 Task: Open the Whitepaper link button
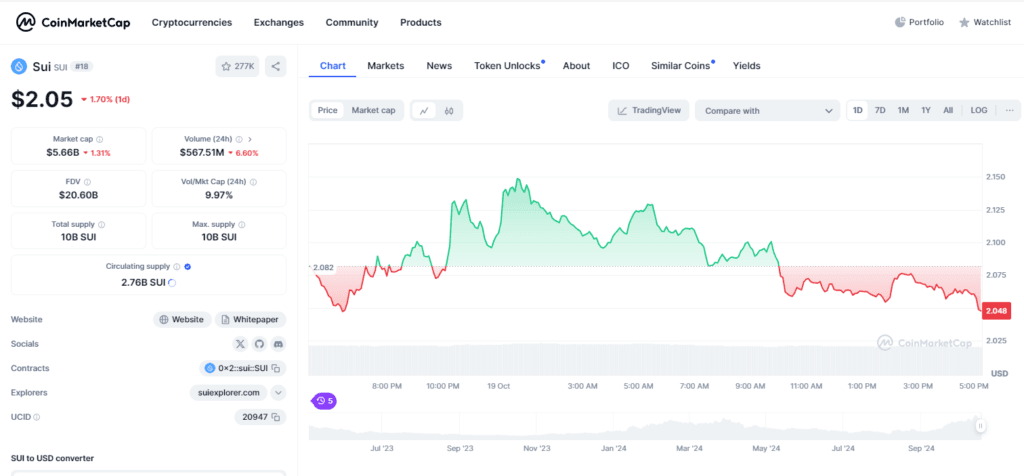[x=251, y=319]
